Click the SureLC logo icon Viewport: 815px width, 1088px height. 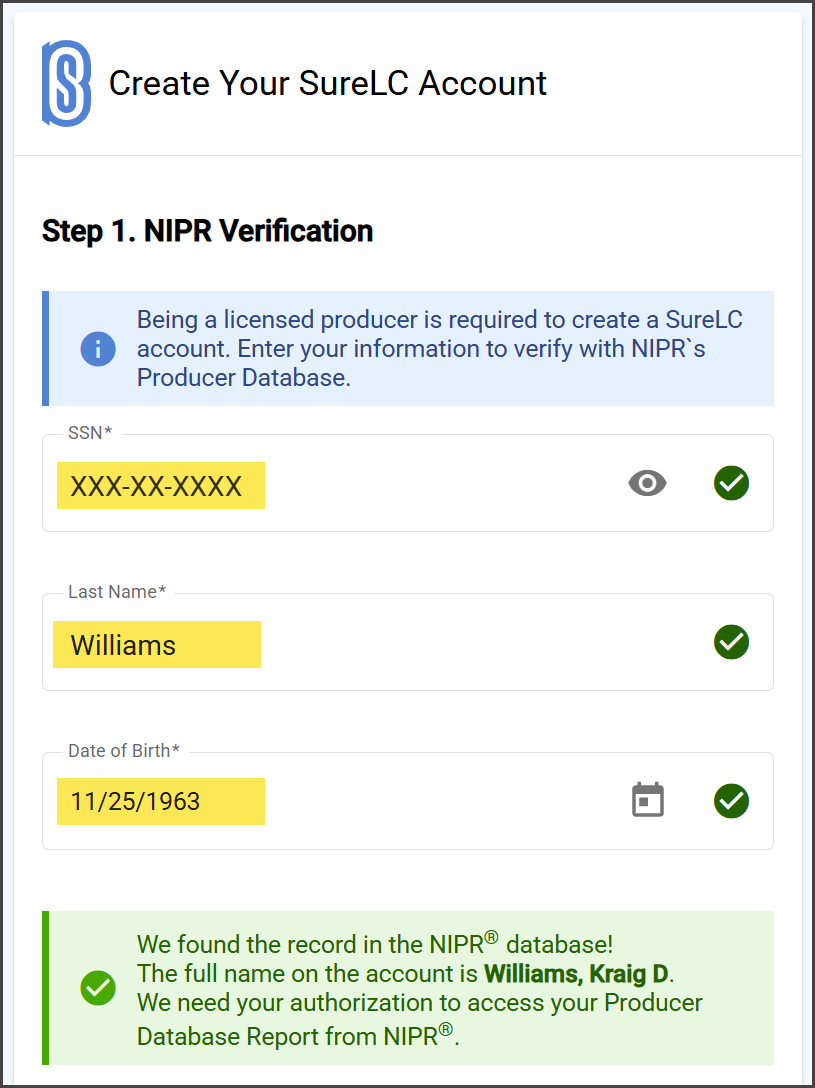[67, 83]
